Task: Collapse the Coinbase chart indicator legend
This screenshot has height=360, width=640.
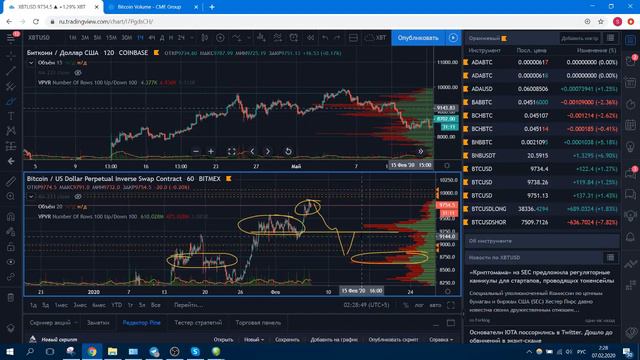Action: point(31,63)
